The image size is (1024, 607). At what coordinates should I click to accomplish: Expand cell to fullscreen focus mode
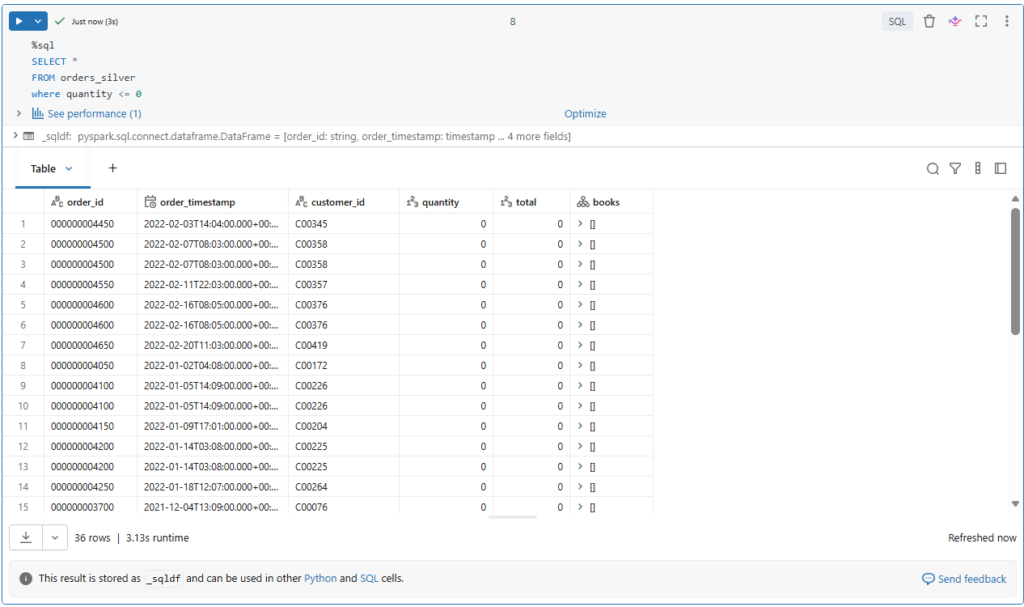point(981,21)
